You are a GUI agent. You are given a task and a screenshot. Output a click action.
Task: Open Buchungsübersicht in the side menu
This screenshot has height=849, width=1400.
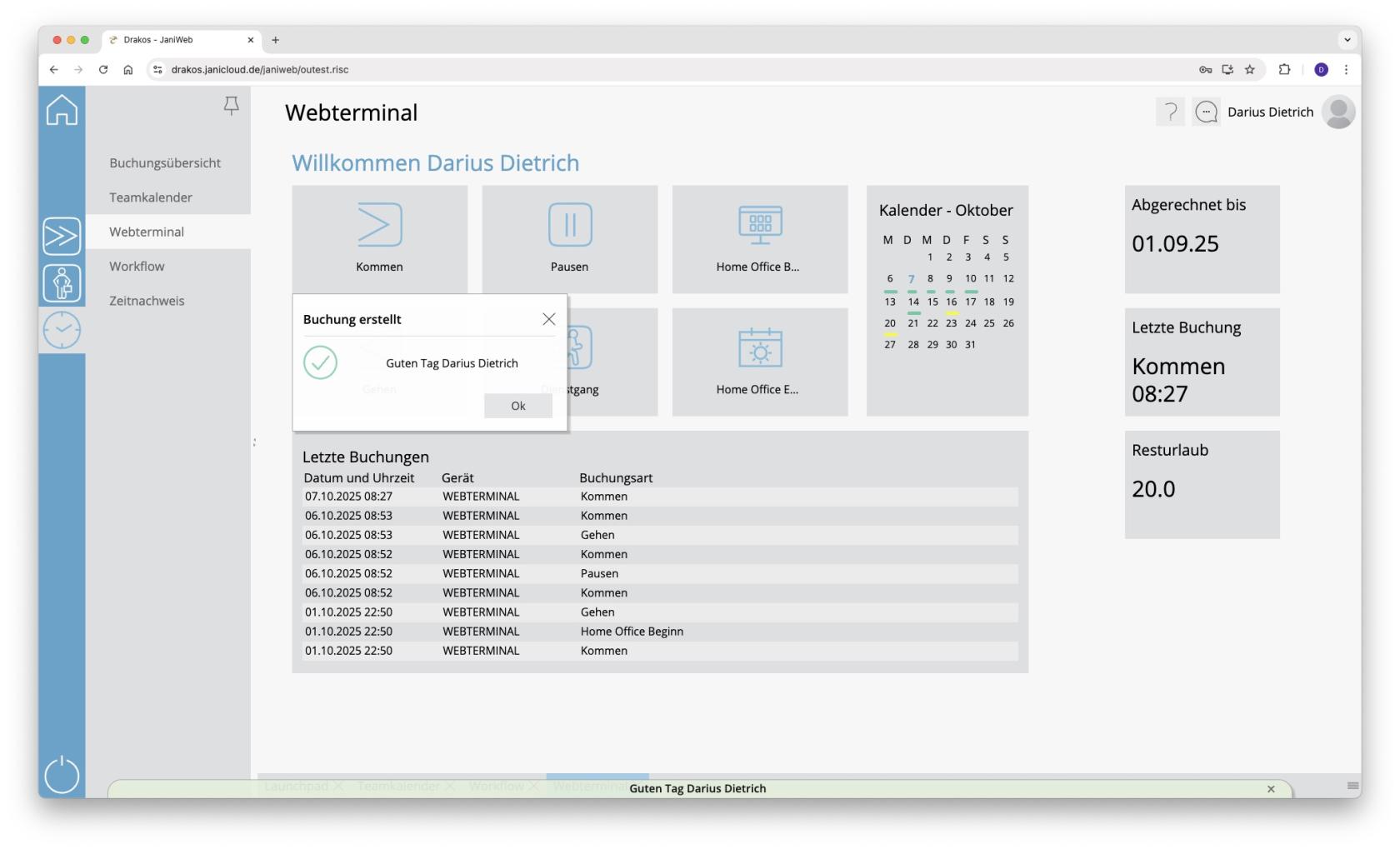[x=165, y=162]
